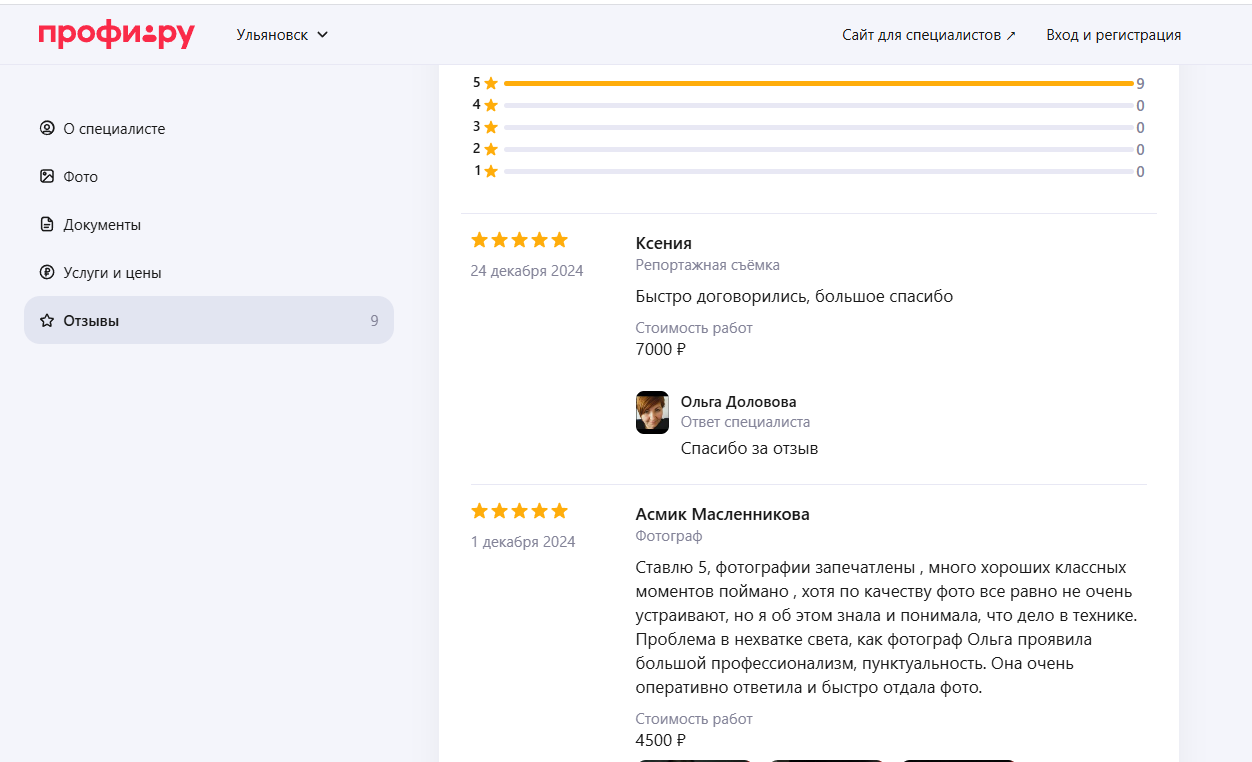
Task: Click reviewer name Асмик Масленникова
Action: 722,514
